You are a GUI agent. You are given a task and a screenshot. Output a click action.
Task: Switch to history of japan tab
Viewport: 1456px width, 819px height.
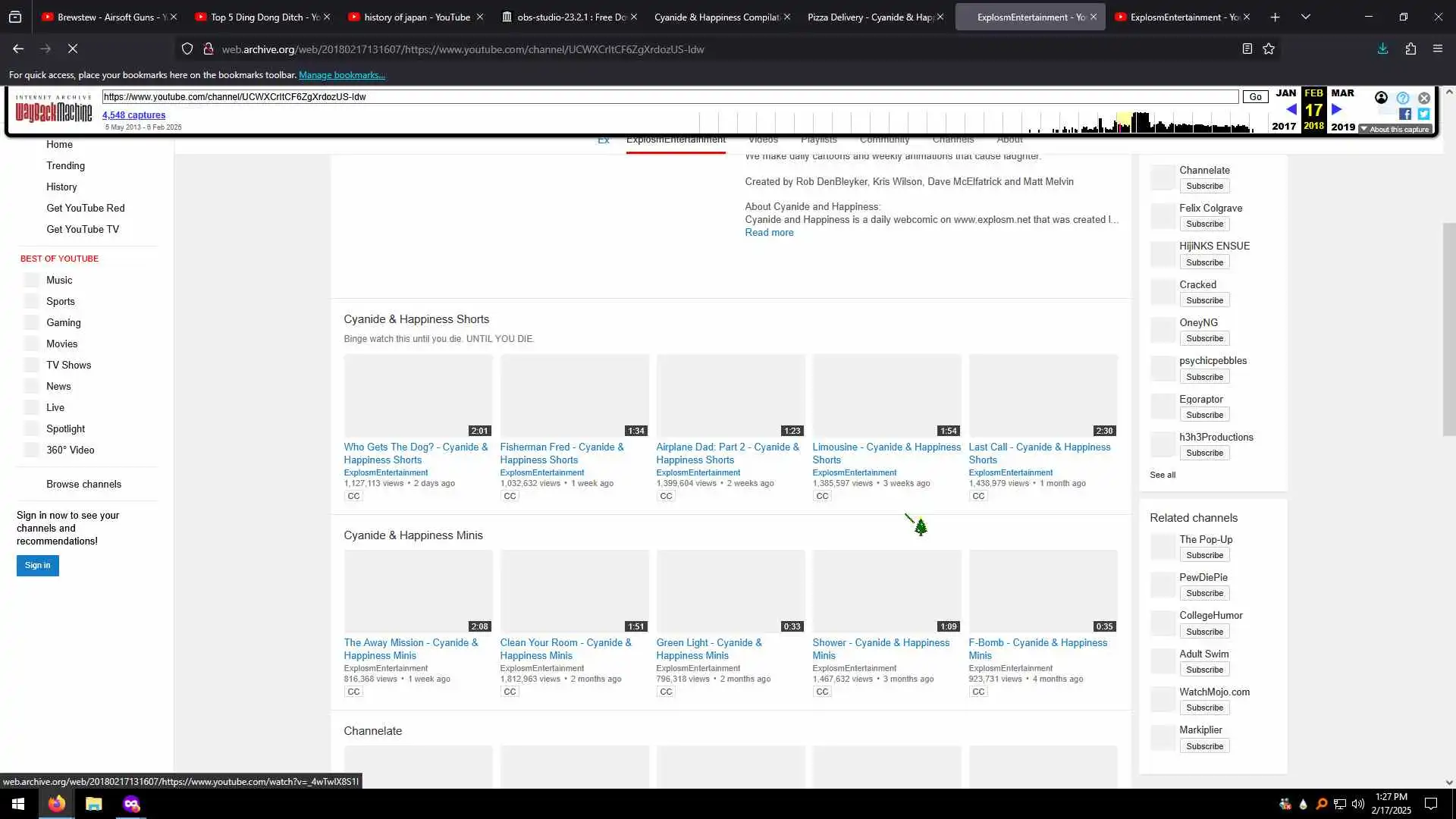click(416, 17)
